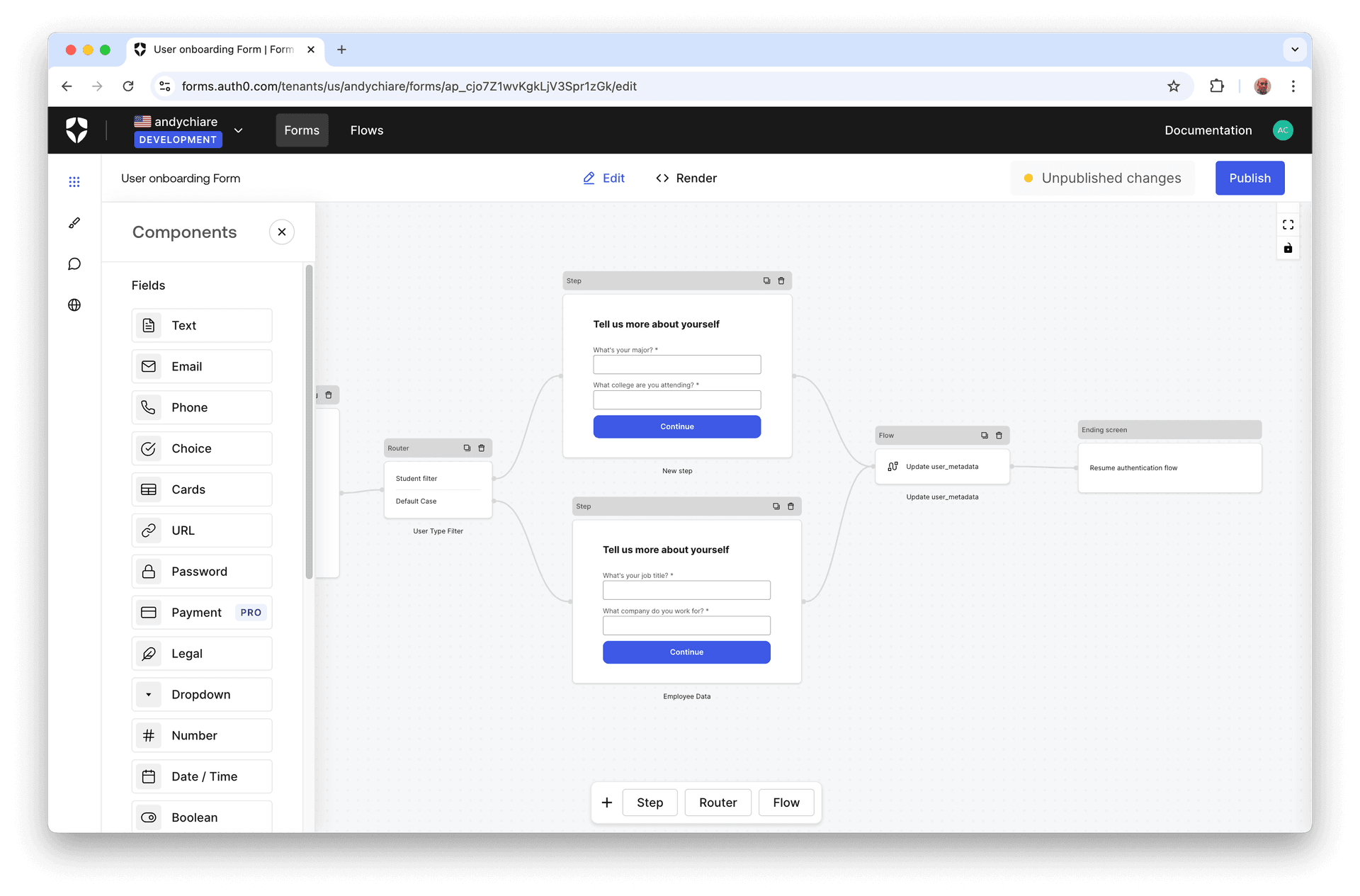The image size is (1360, 896).
Task: Reload the browser page
Action: [128, 86]
